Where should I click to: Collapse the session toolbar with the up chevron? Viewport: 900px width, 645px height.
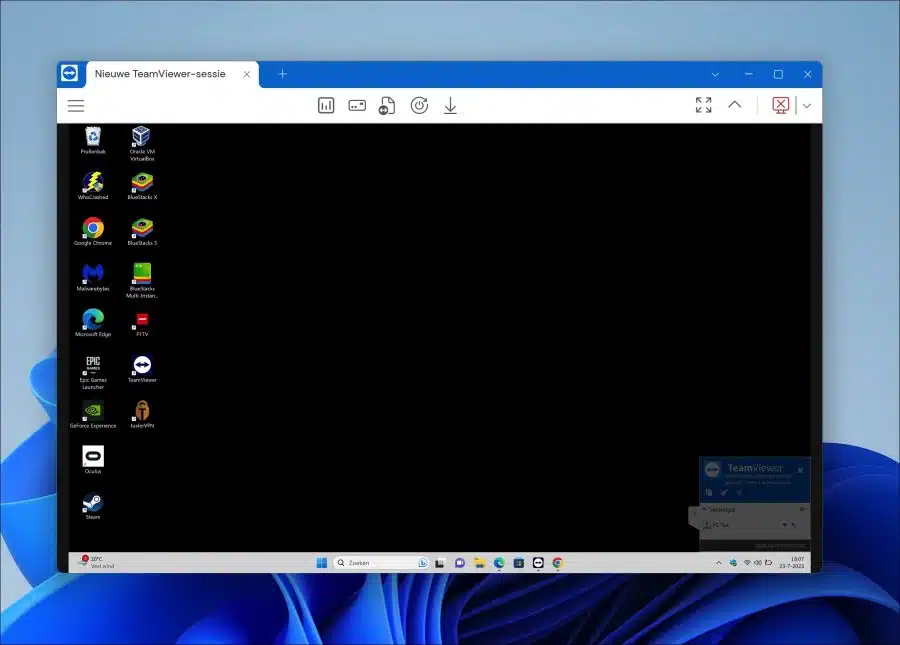[x=735, y=104]
